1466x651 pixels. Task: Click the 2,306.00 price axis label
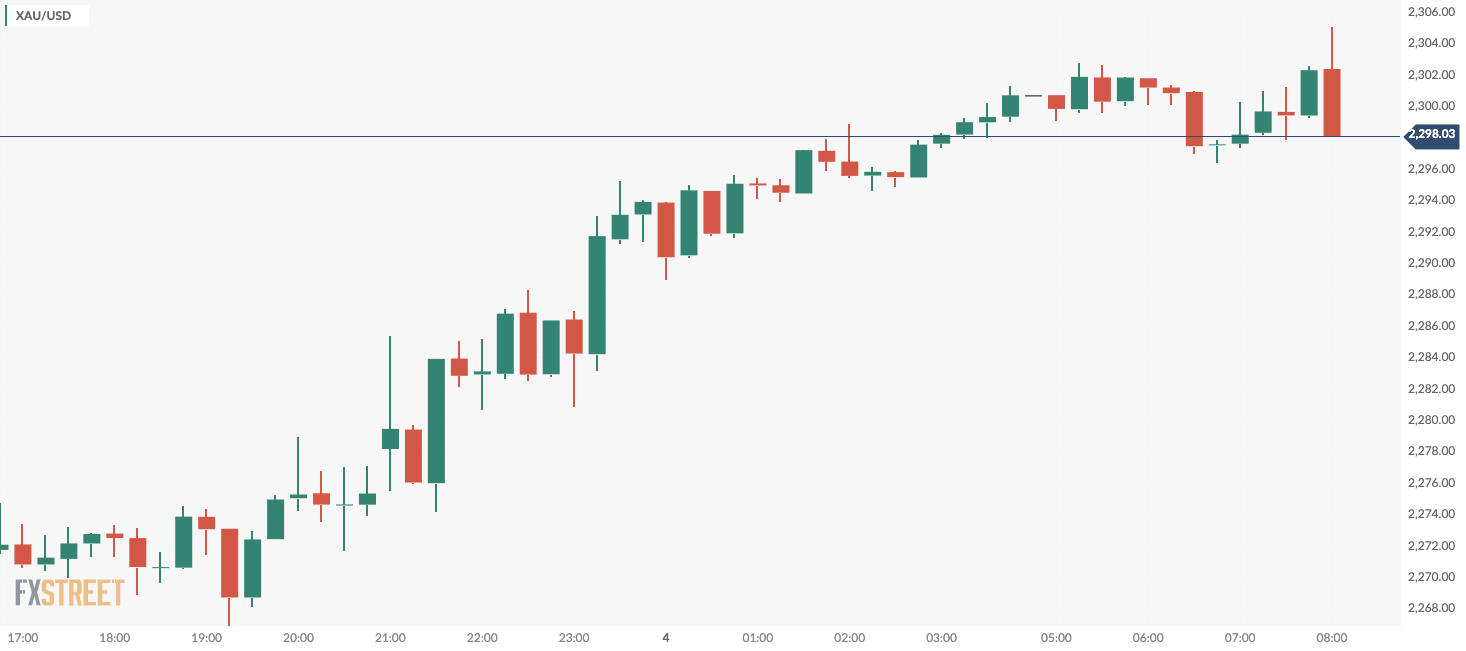point(1430,12)
